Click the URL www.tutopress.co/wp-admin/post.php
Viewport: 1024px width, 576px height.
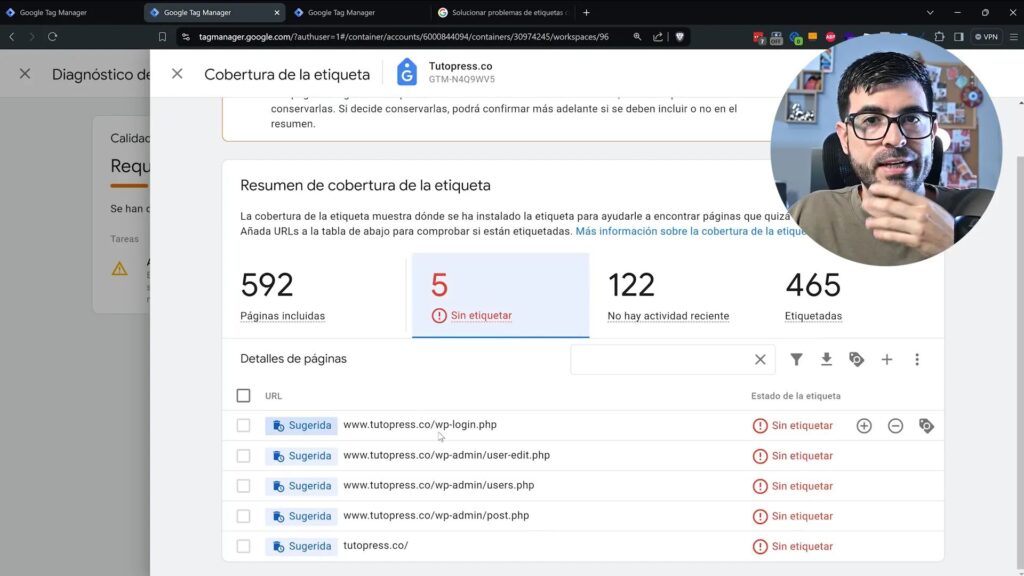click(x=436, y=515)
